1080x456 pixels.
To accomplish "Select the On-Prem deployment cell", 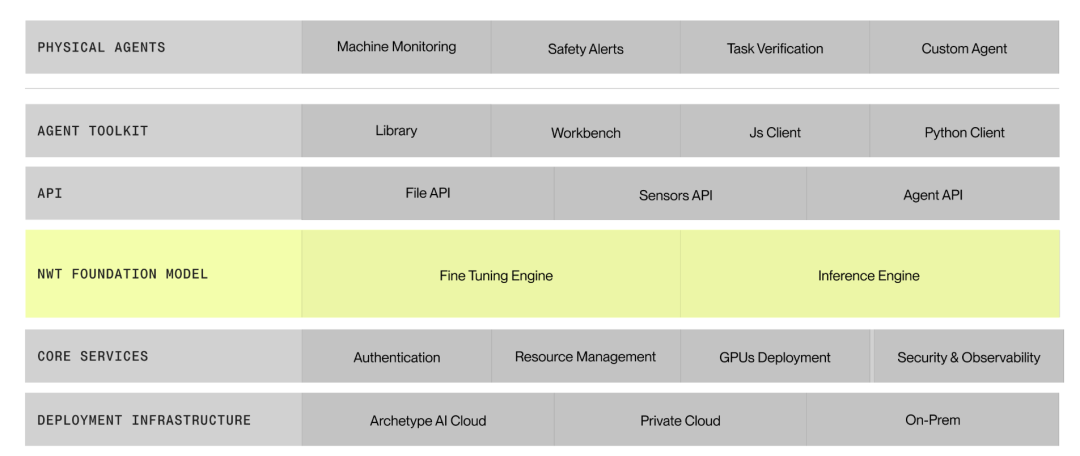I will [x=933, y=419].
